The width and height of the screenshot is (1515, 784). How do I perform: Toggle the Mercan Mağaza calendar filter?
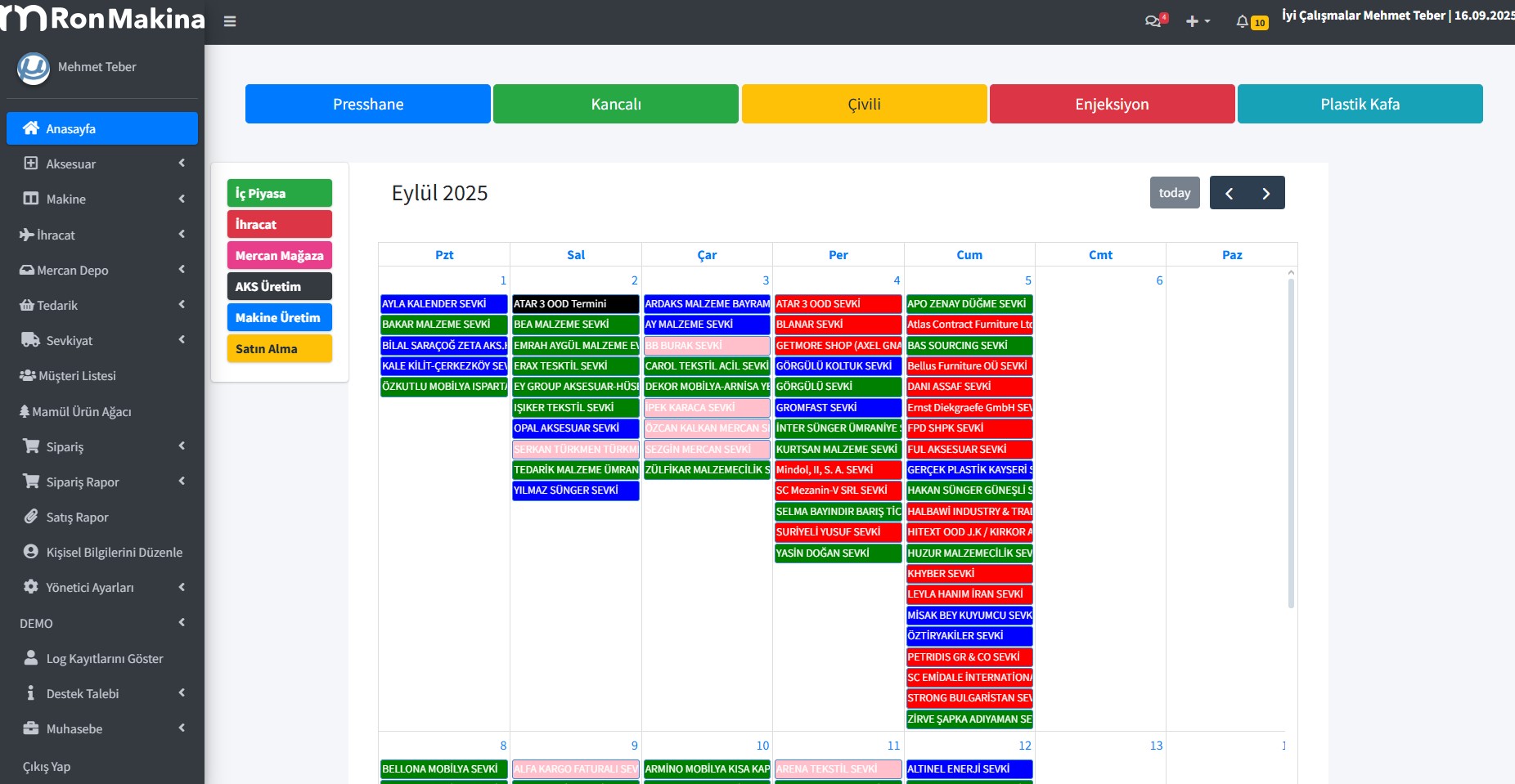279,255
